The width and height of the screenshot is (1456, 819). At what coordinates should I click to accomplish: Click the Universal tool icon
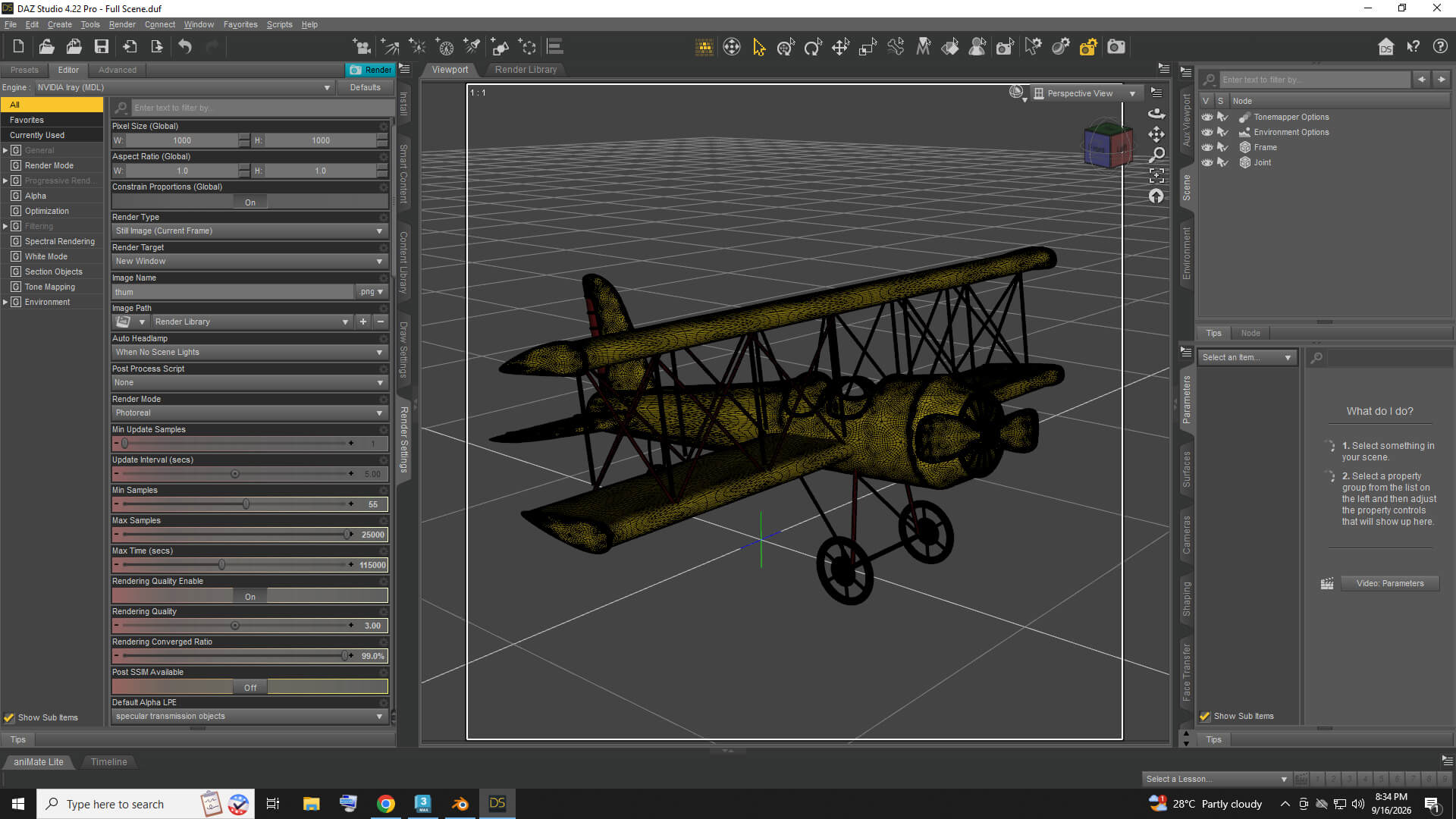(x=786, y=47)
